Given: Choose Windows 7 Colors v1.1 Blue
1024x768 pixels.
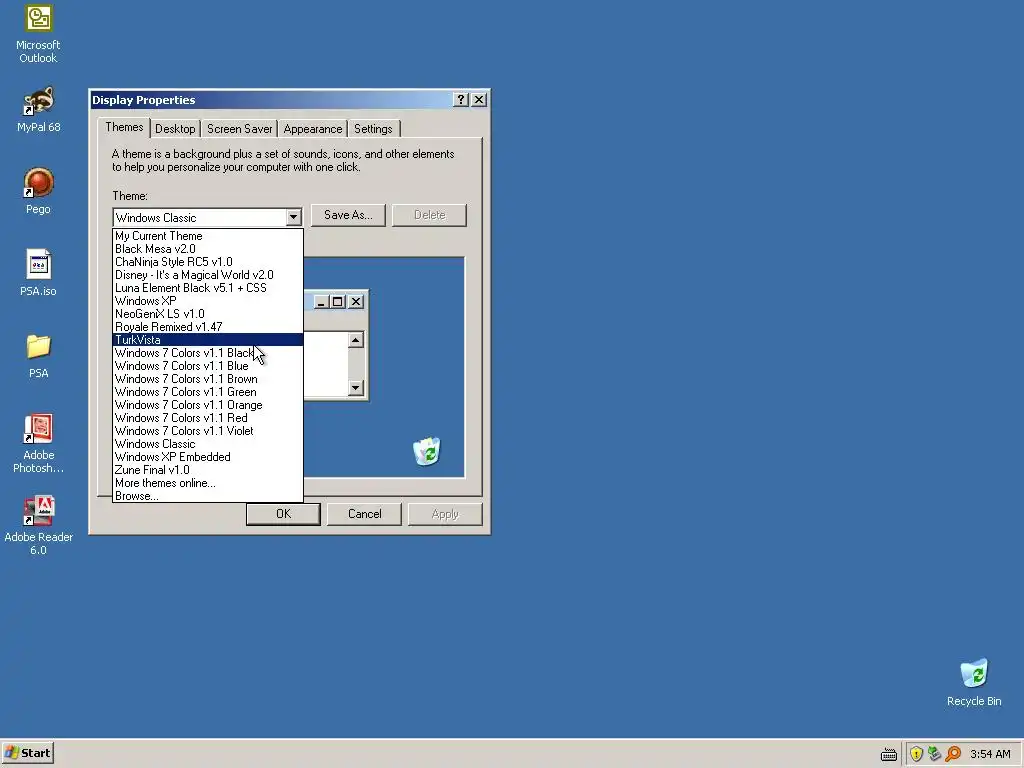Looking at the screenshot, I should pos(208,366).
